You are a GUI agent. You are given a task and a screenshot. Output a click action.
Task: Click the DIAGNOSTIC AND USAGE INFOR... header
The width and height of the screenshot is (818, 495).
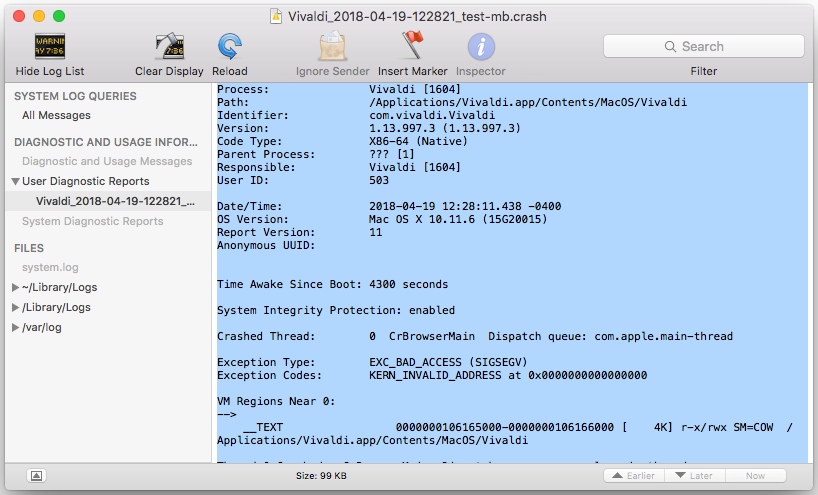(106, 142)
